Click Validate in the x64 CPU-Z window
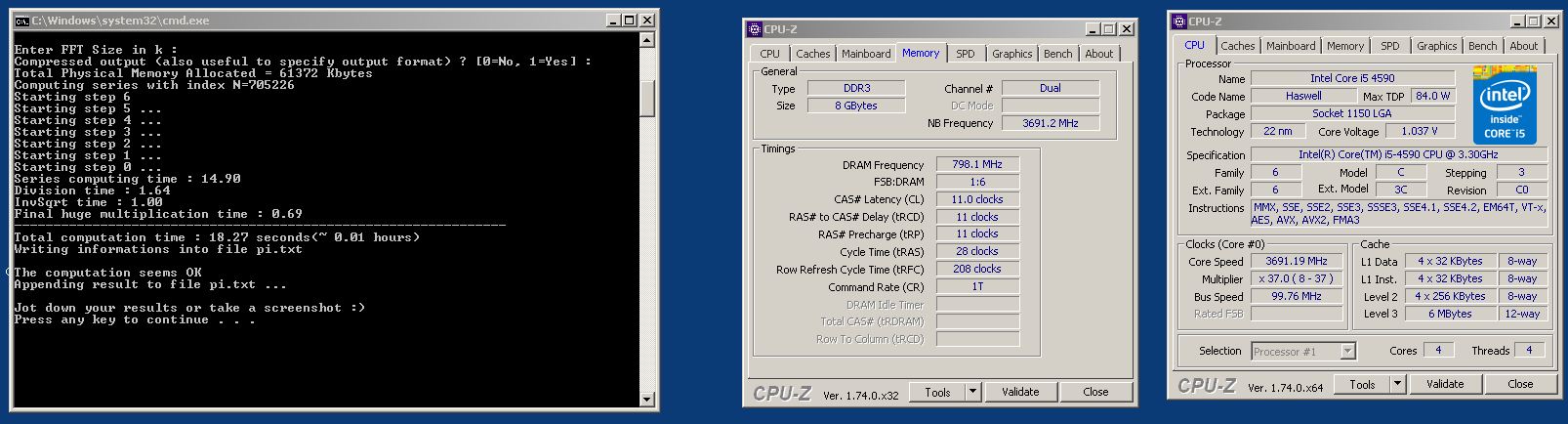 pos(1445,384)
